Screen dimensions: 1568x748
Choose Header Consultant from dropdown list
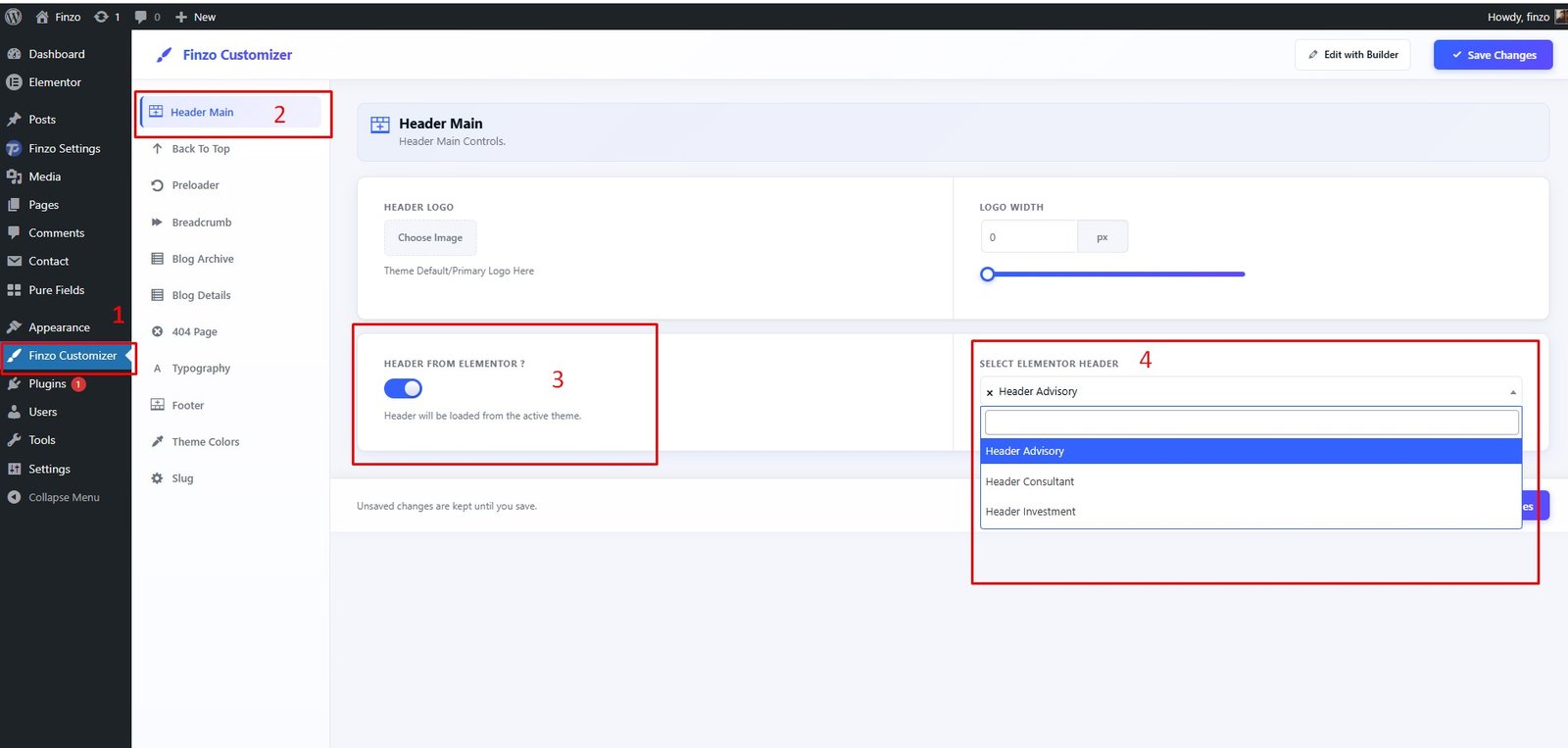click(x=1250, y=481)
